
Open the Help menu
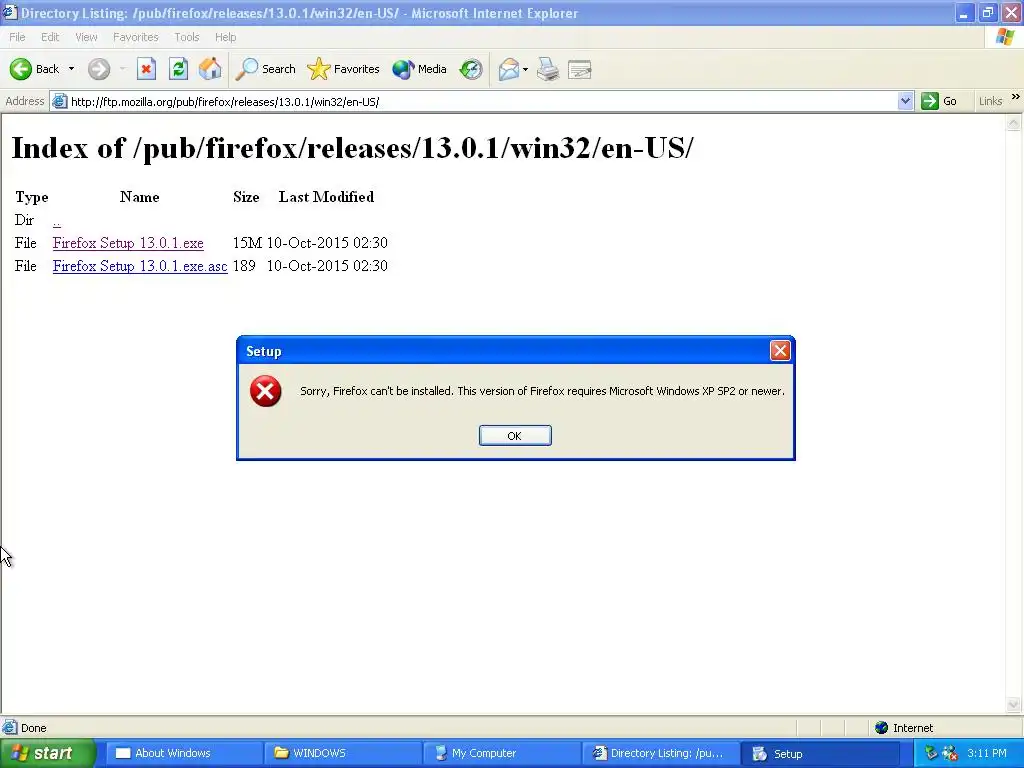point(225,37)
